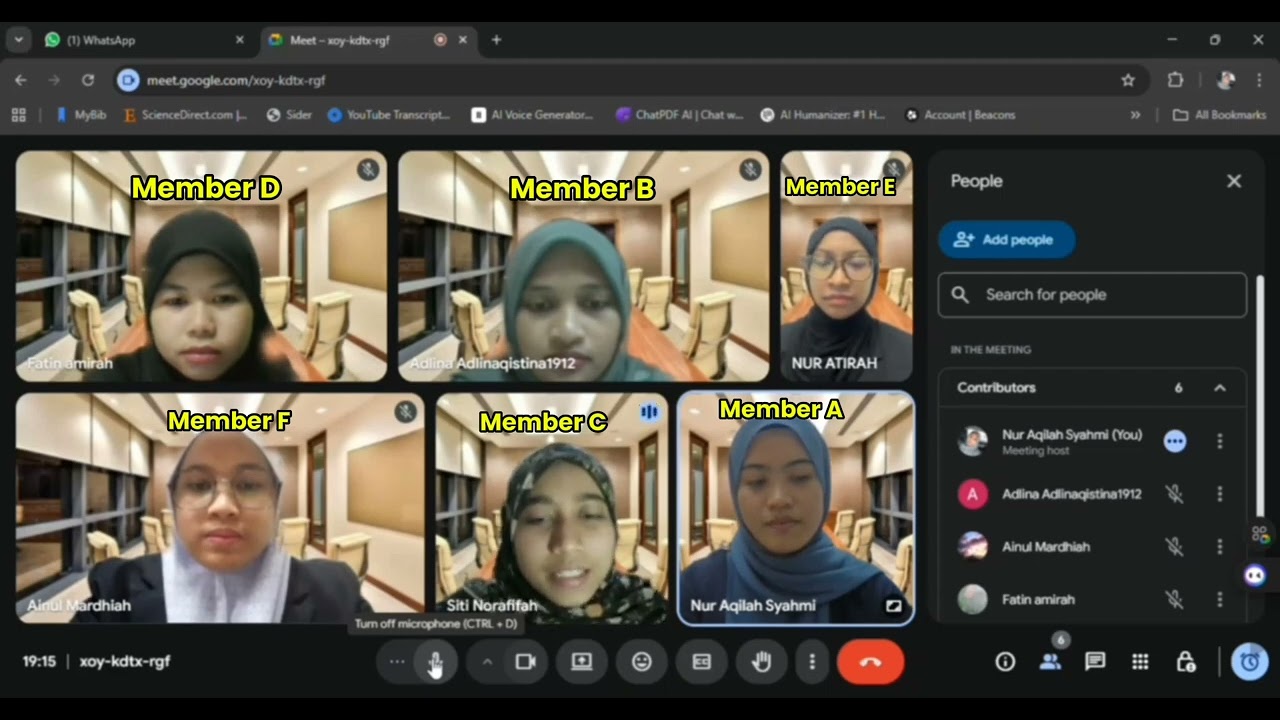Open more actions for Ainul Mardhiah
The image size is (1280, 720).
[1220, 547]
